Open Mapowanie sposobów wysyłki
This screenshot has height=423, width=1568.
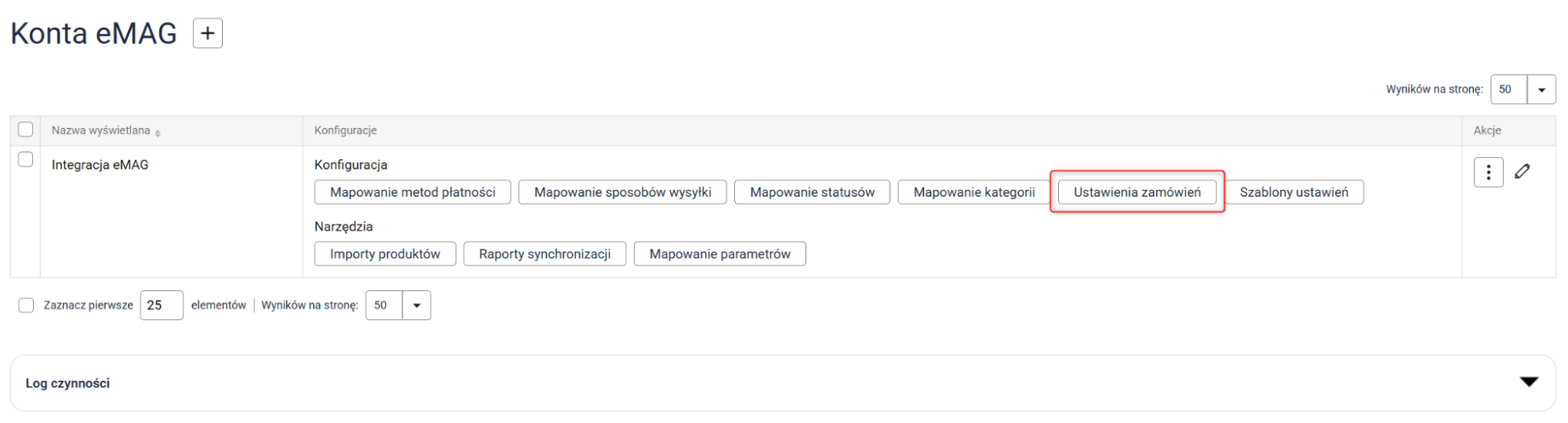(622, 192)
